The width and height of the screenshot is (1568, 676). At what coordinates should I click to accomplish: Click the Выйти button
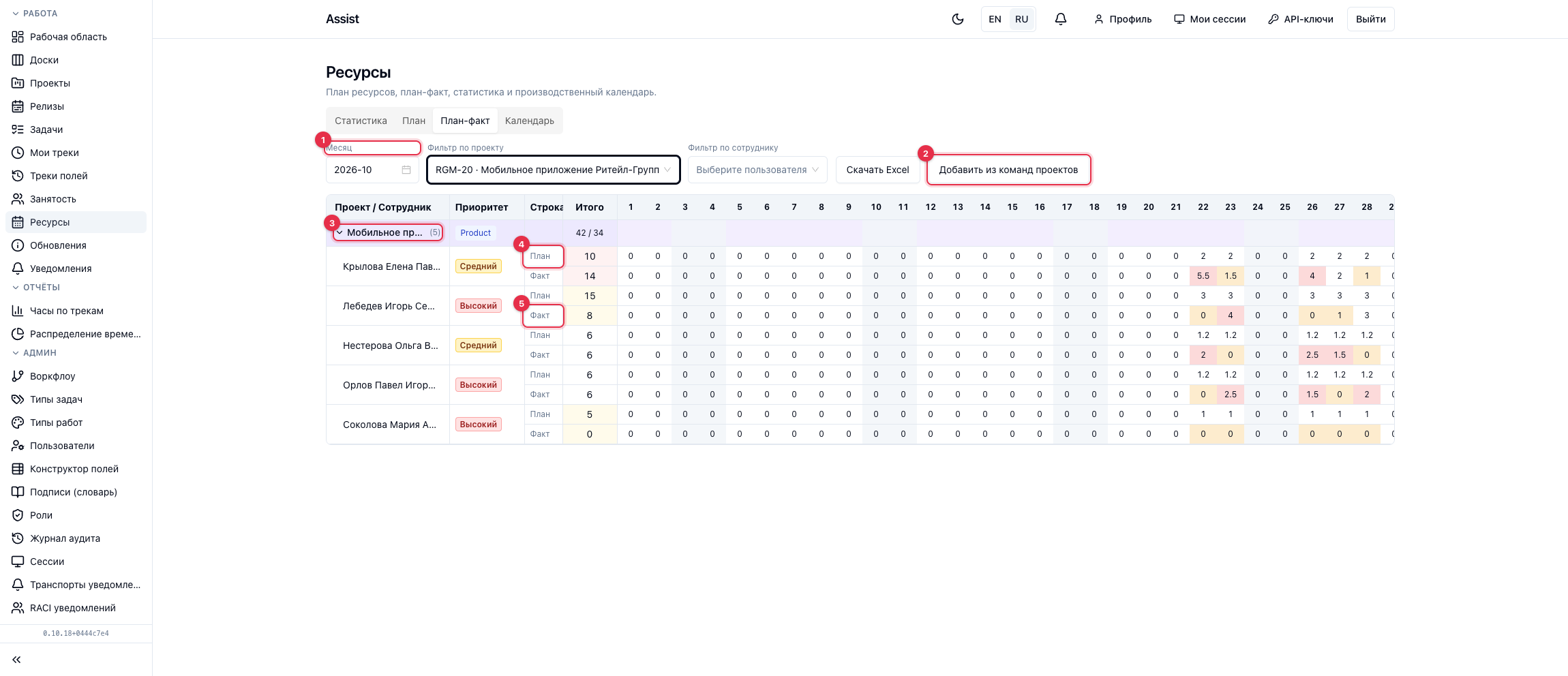[x=1370, y=19]
